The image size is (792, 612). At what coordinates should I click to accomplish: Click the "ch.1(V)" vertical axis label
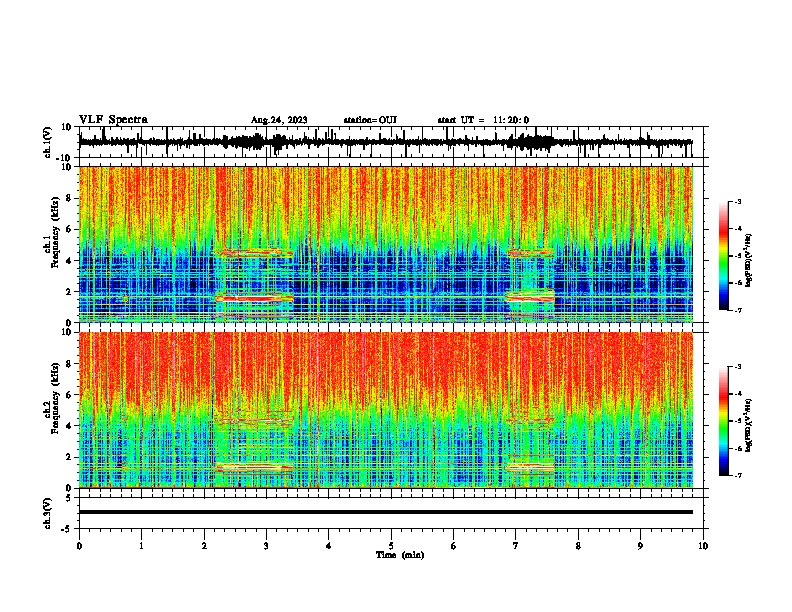tap(47, 142)
